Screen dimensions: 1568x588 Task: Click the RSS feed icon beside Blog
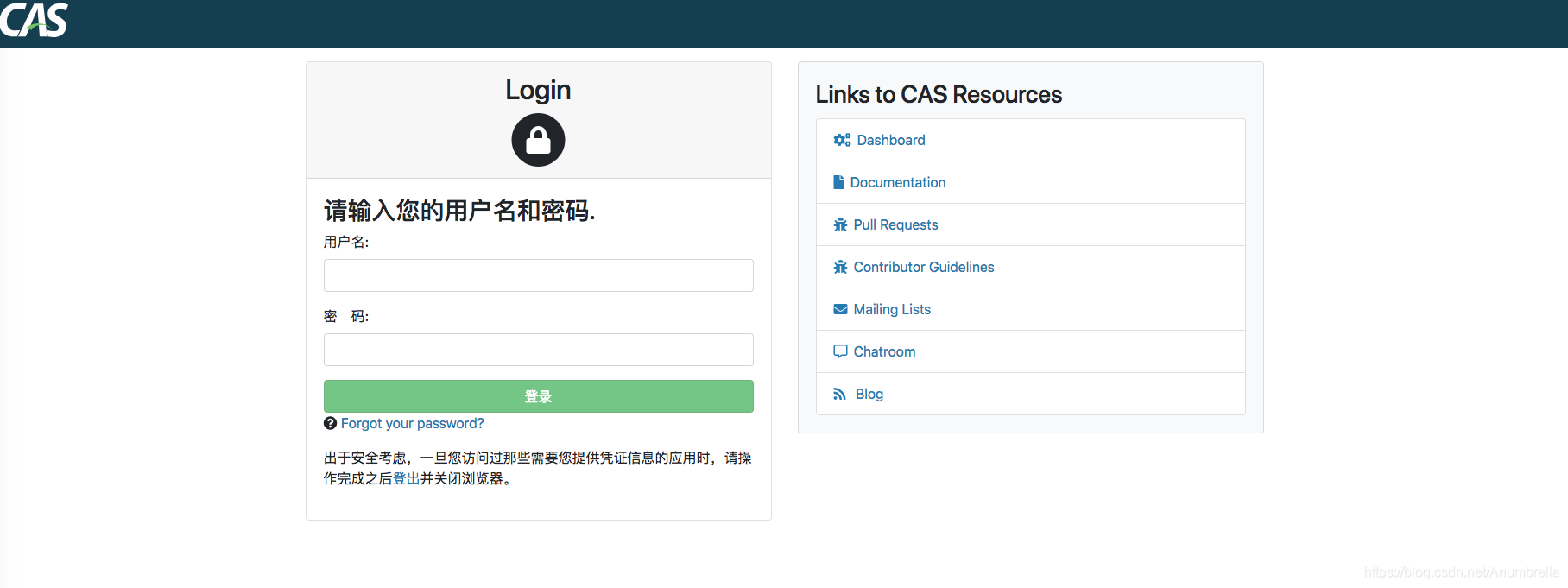tap(839, 394)
